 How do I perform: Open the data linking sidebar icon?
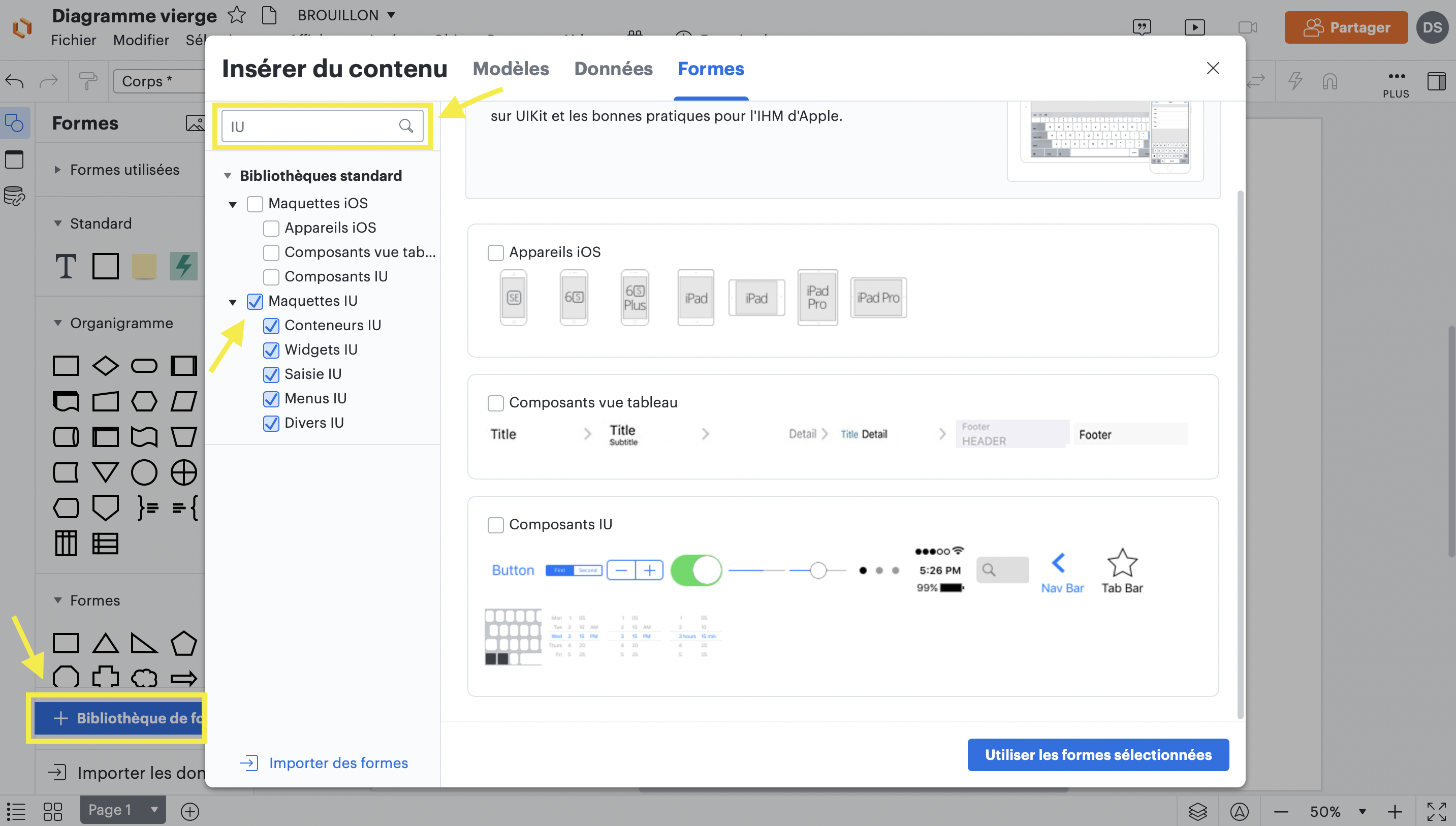point(14,196)
